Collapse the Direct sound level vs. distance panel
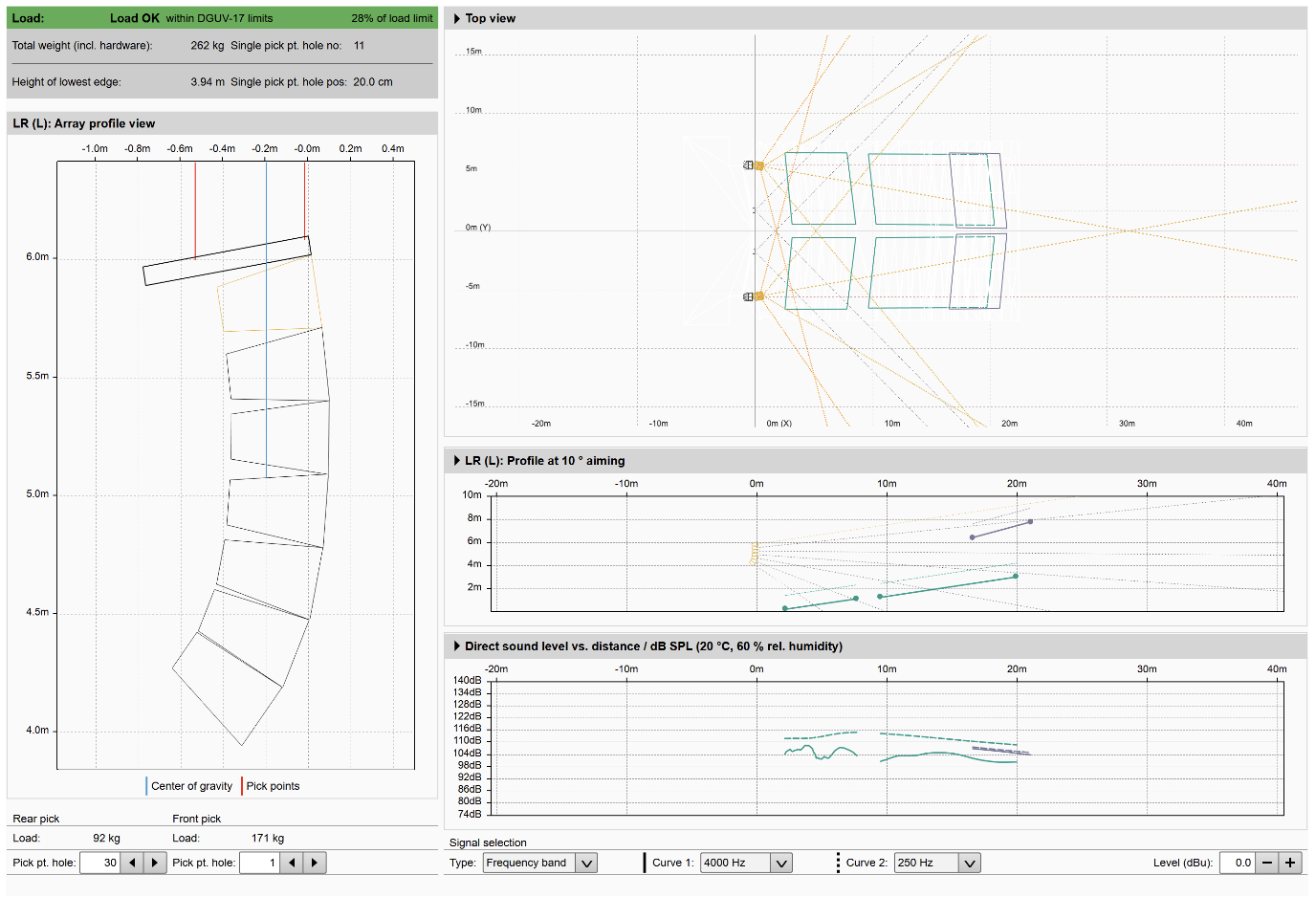1316x897 pixels. click(457, 646)
